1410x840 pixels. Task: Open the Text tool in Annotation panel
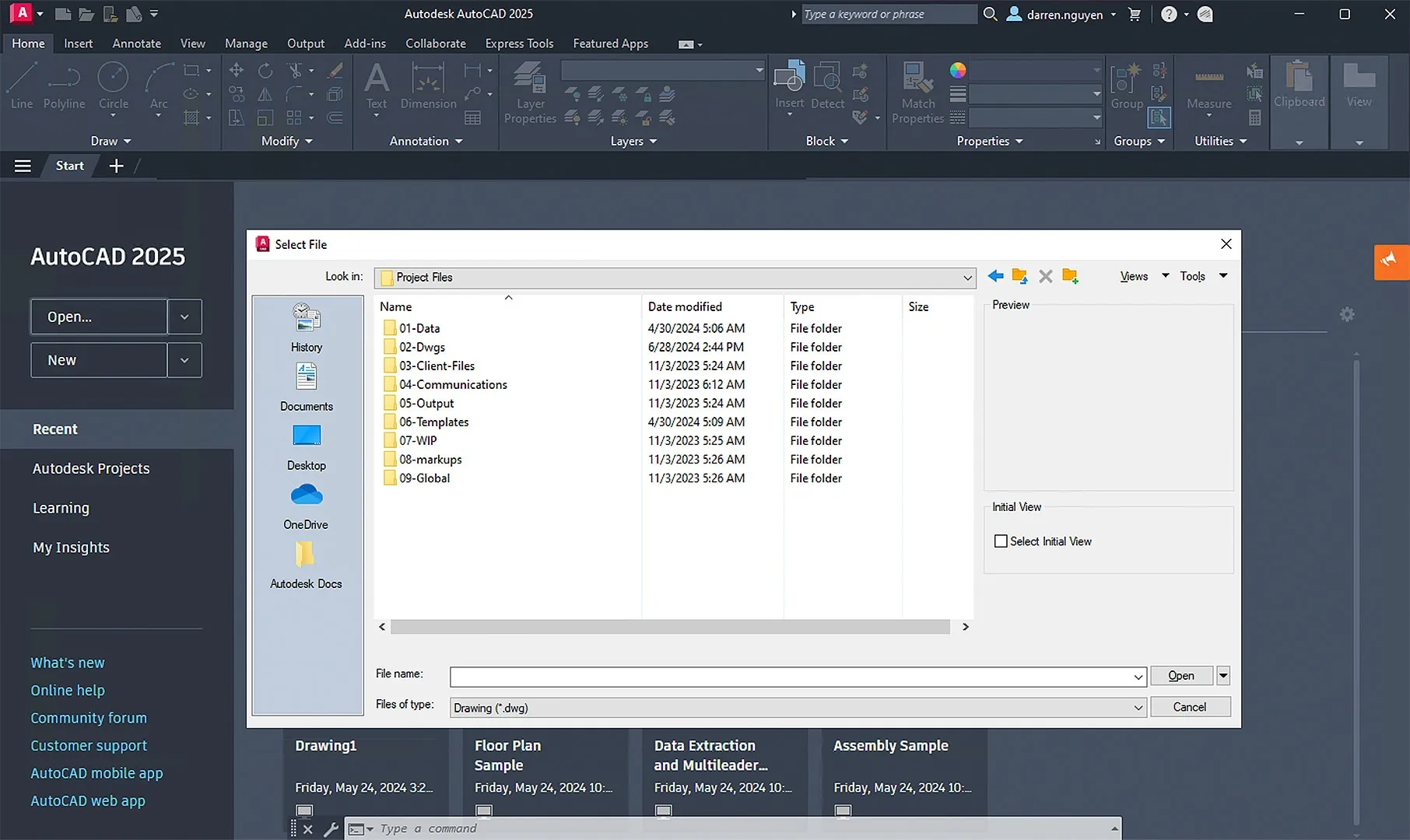(x=376, y=86)
